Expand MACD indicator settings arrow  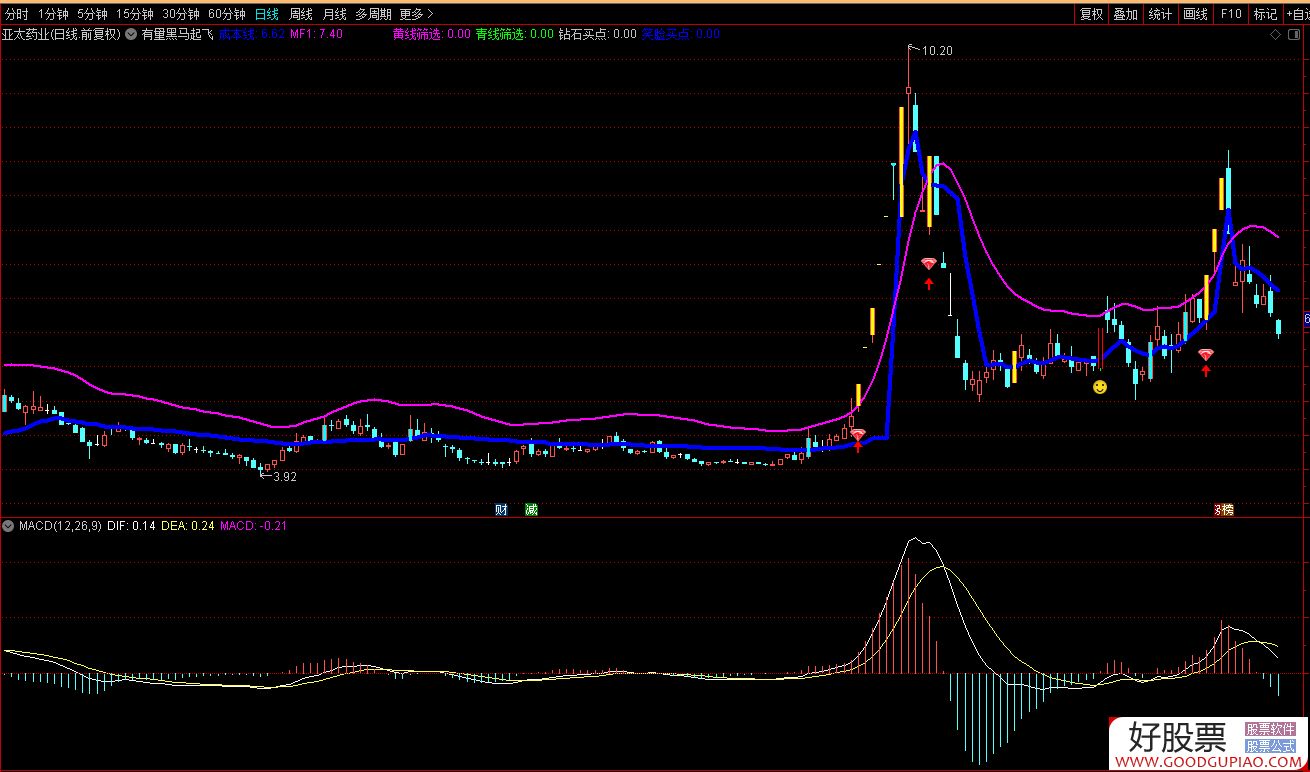tap(9, 525)
